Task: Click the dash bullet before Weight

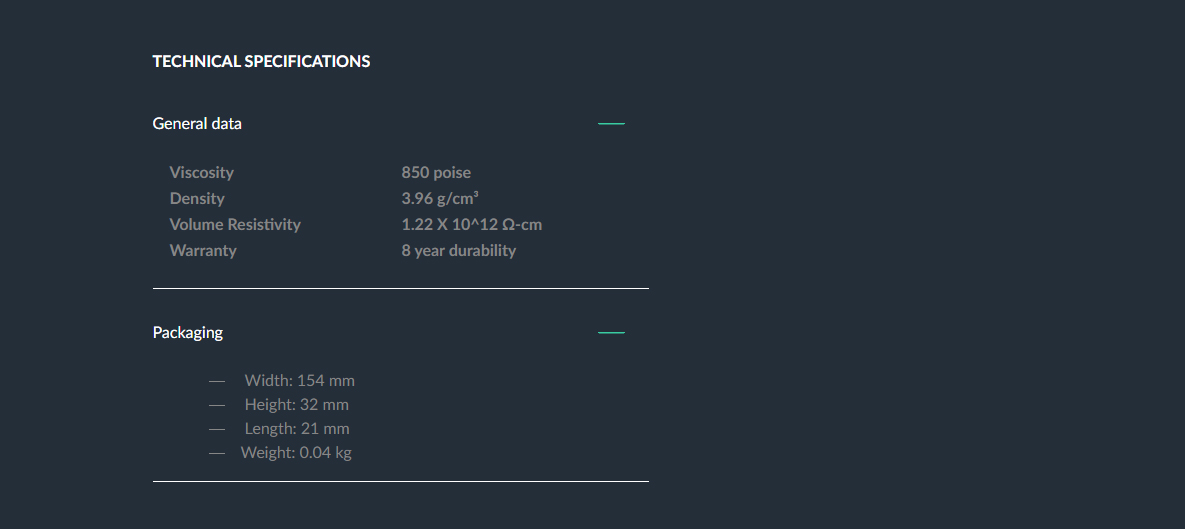Action: (x=217, y=453)
